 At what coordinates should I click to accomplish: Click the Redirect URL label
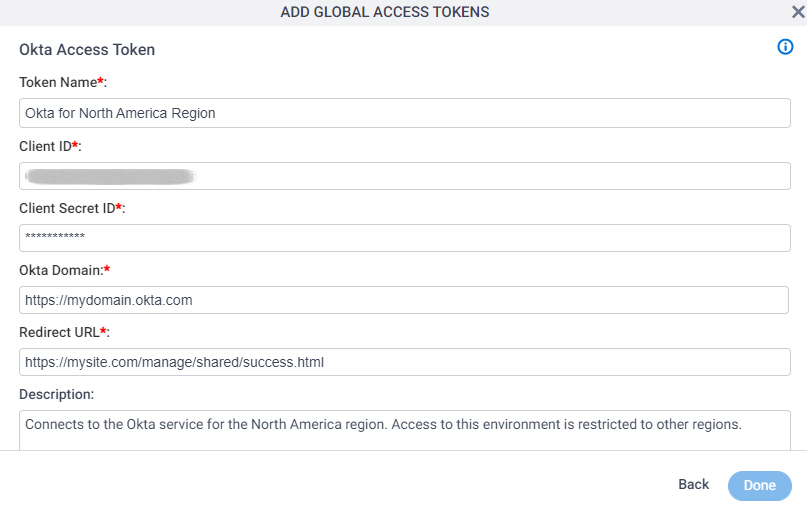coord(64,332)
